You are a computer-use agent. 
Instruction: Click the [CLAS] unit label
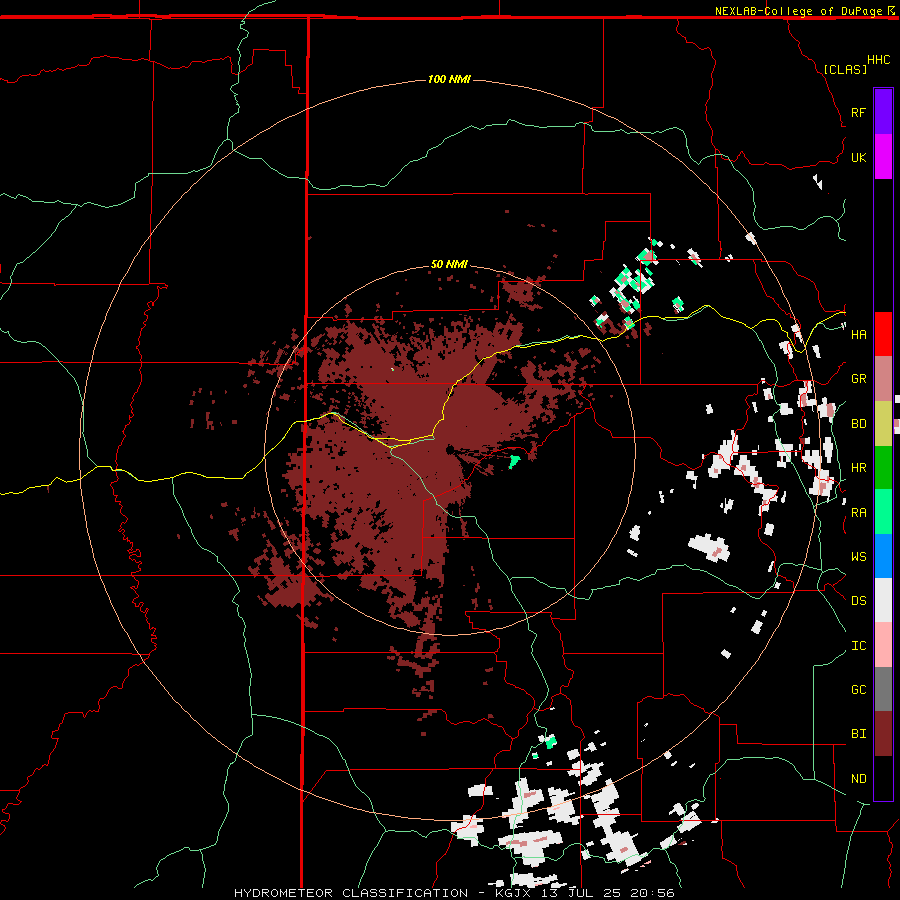tap(845, 69)
